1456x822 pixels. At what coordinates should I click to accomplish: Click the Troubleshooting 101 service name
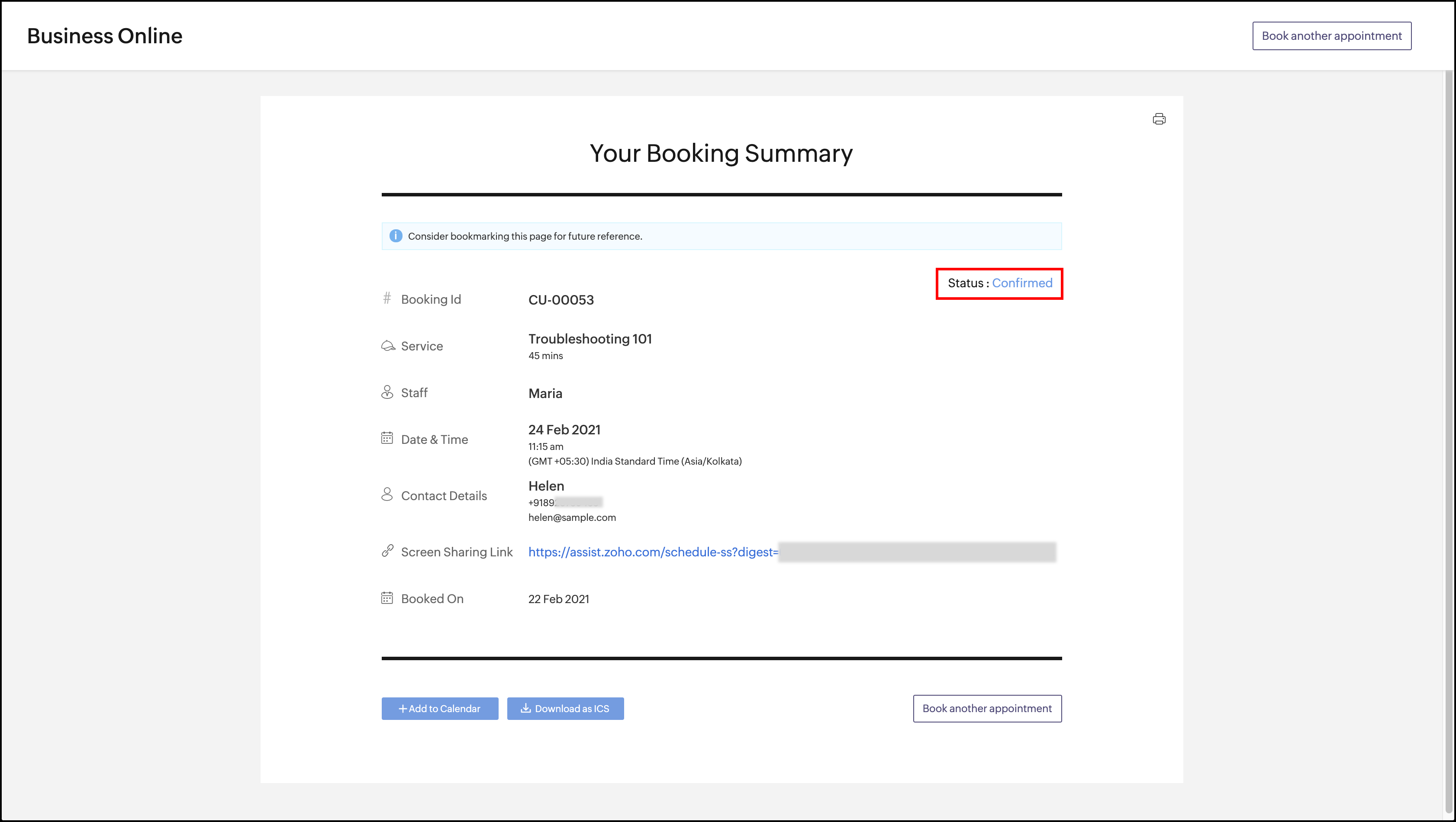click(590, 339)
